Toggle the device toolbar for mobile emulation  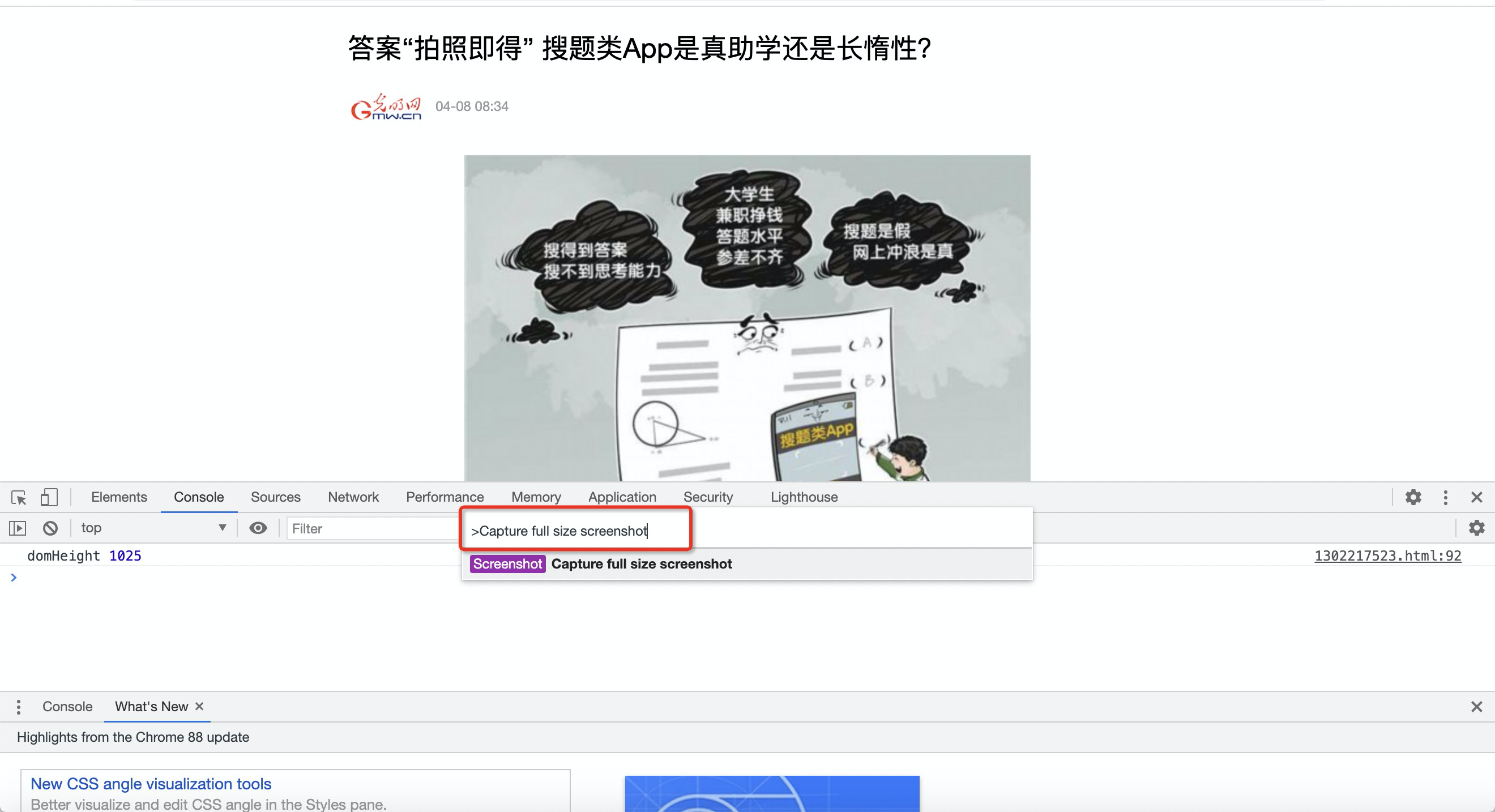[x=49, y=497]
